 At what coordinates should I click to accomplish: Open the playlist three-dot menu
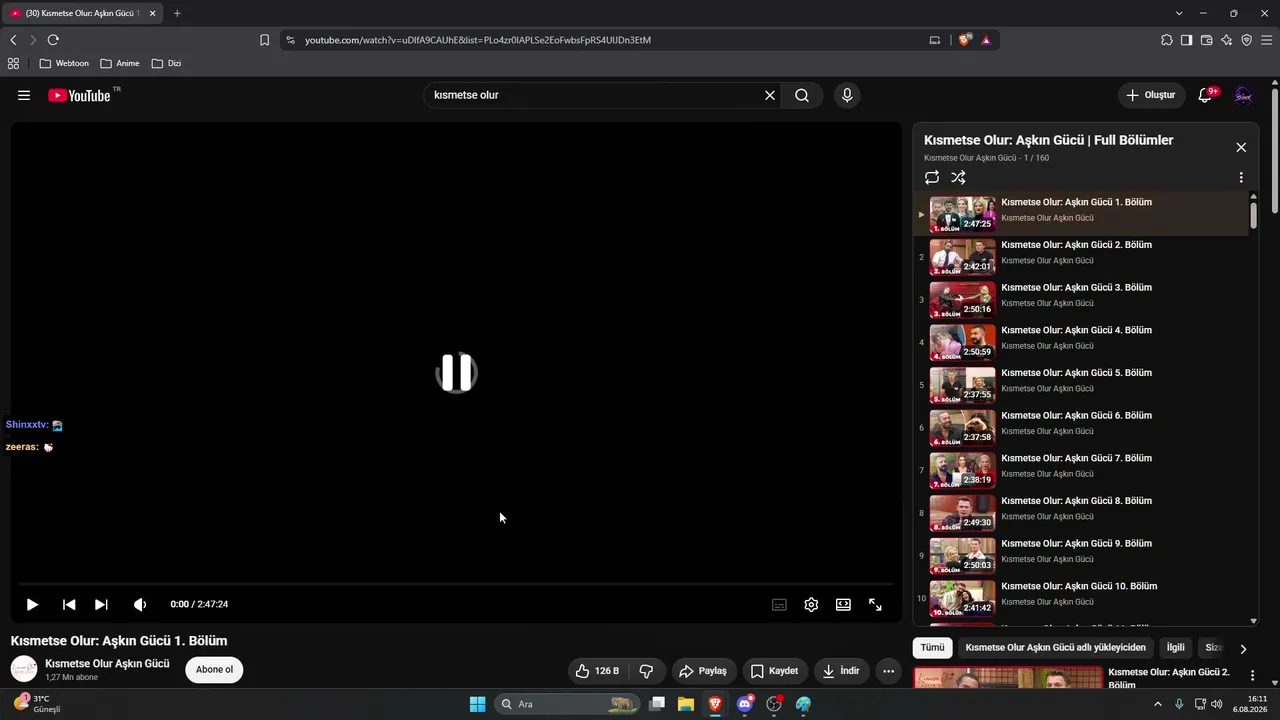pos(1241,177)
